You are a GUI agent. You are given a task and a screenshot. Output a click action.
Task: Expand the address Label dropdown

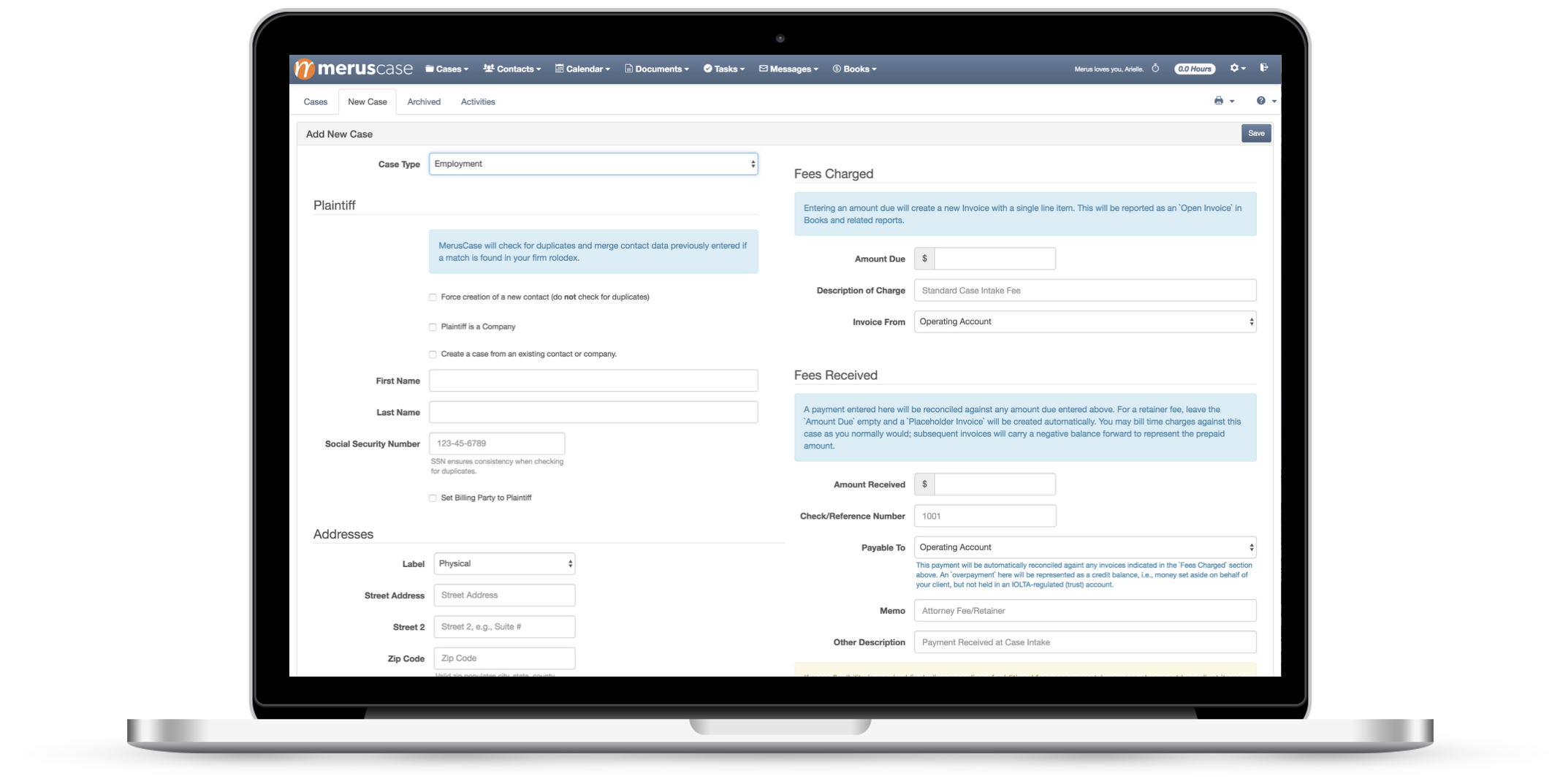coord(504,563)
